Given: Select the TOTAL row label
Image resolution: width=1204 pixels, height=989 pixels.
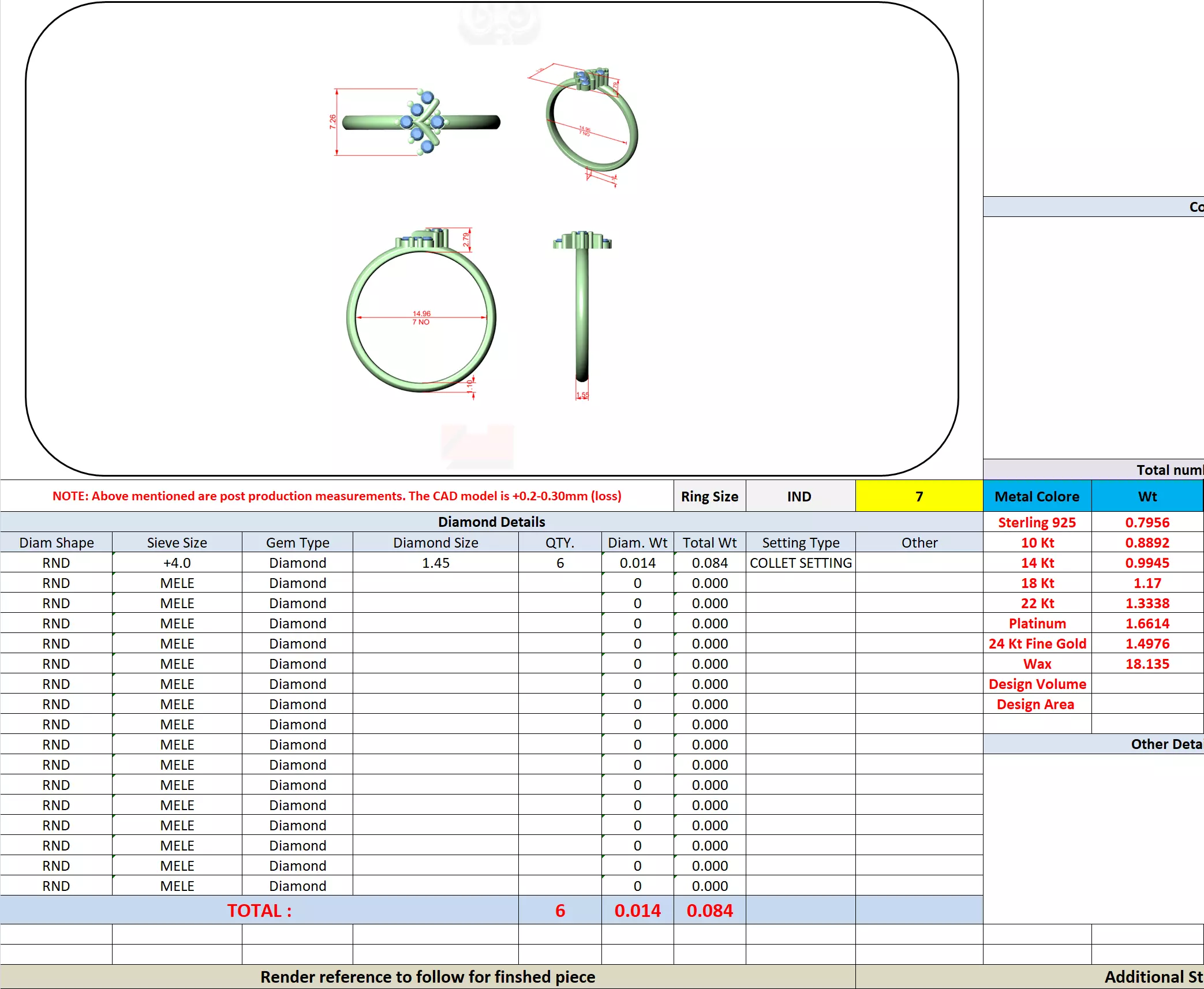Looking at the screenshot, I should pos(259,910).
